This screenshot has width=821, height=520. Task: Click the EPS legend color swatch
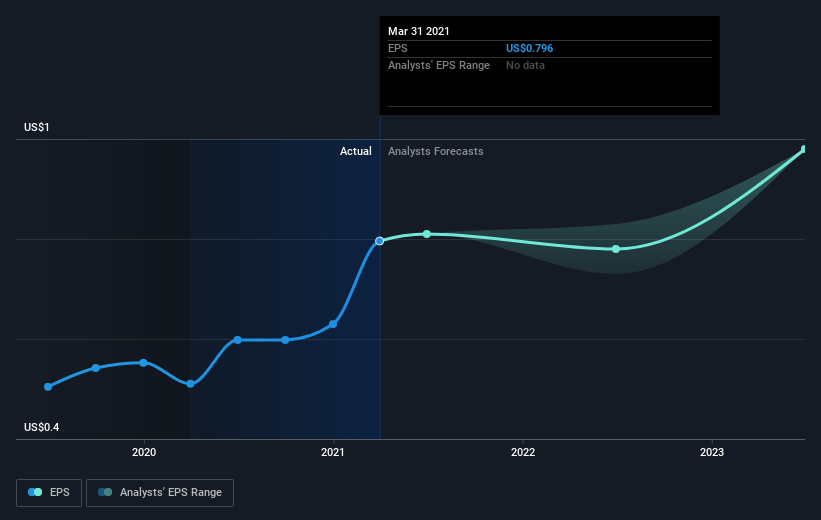coord(35,492)
